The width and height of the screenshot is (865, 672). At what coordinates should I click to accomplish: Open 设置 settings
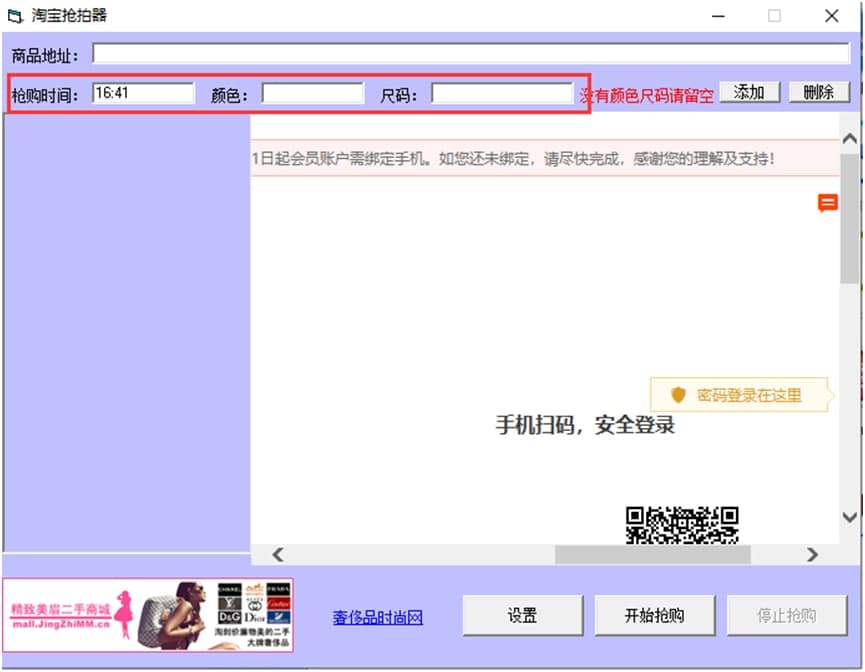pyautogui.click(x=522, y=616)
